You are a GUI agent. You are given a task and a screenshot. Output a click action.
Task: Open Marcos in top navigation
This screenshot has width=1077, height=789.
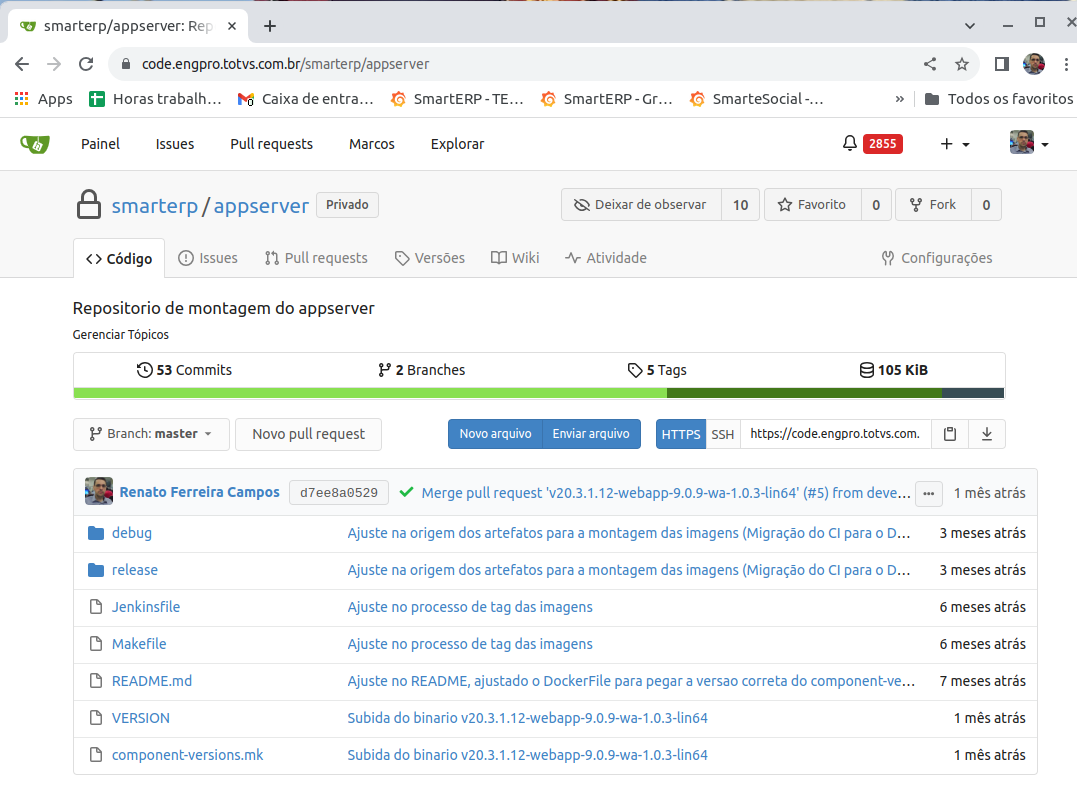(372, 144)
